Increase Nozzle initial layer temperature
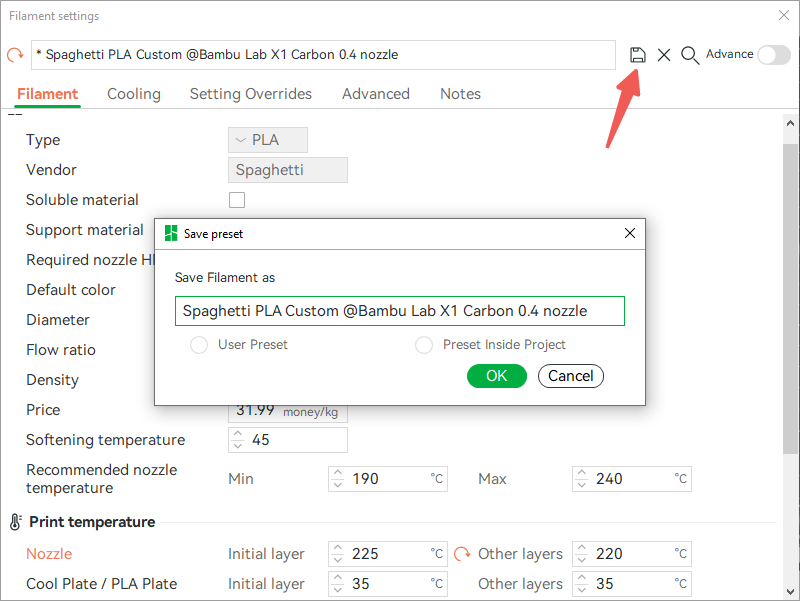This screenshot has height=601, width=800. click(x=338, y=548)
